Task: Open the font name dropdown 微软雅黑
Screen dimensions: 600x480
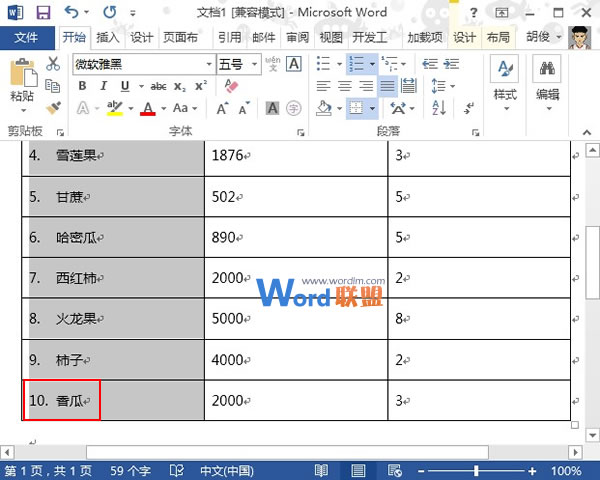Action: coord(209,64)
